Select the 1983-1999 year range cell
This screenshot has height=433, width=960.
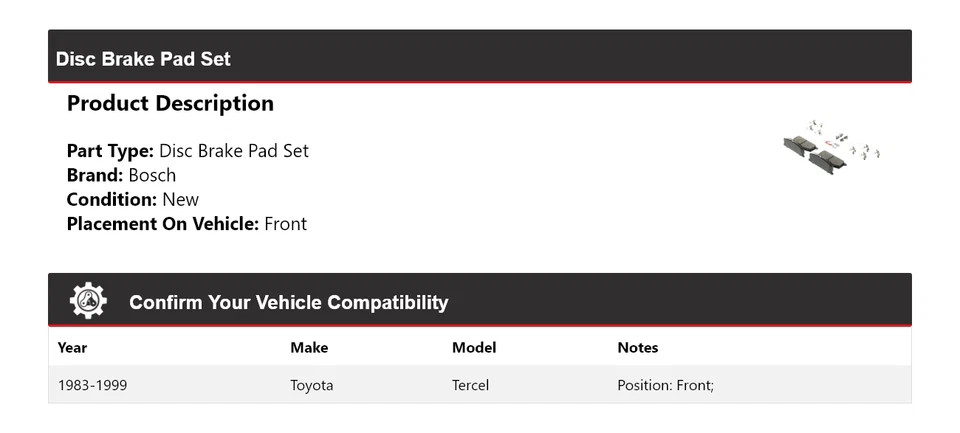pos(92,385)
